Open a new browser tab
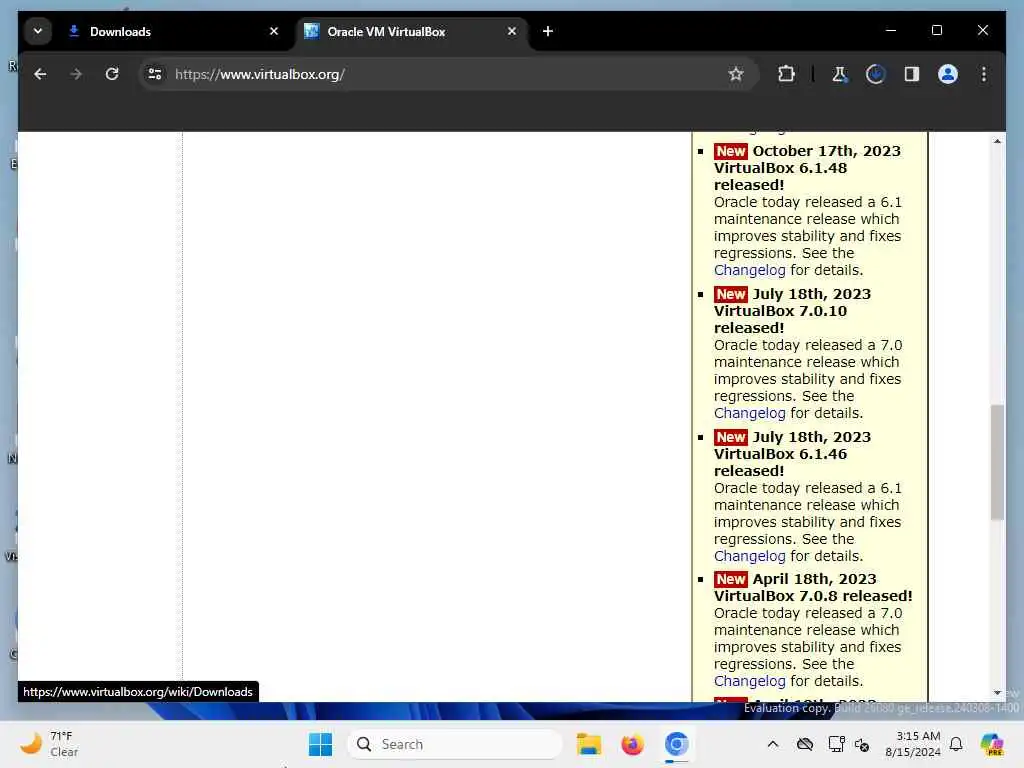Image resolution: width=1024 pixels, height=768 pixels. pos(548,31)
